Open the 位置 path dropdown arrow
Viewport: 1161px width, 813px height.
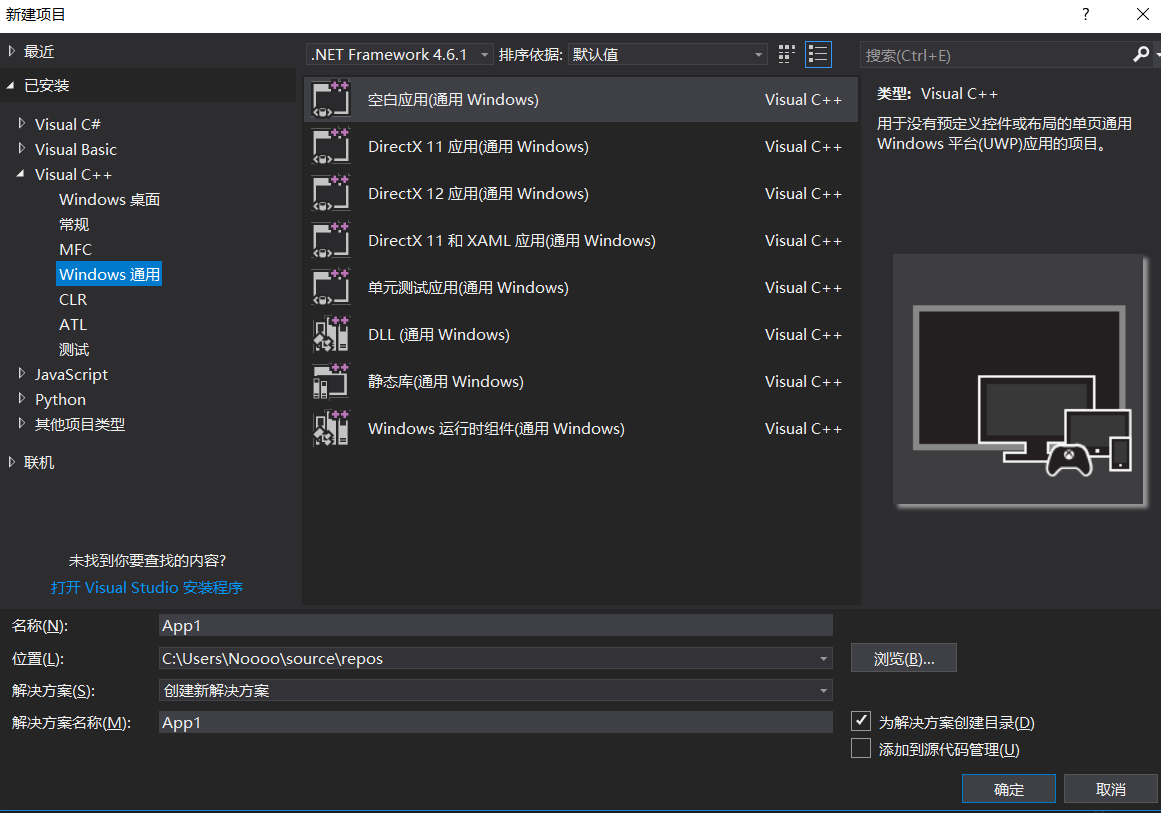[823, 658]
